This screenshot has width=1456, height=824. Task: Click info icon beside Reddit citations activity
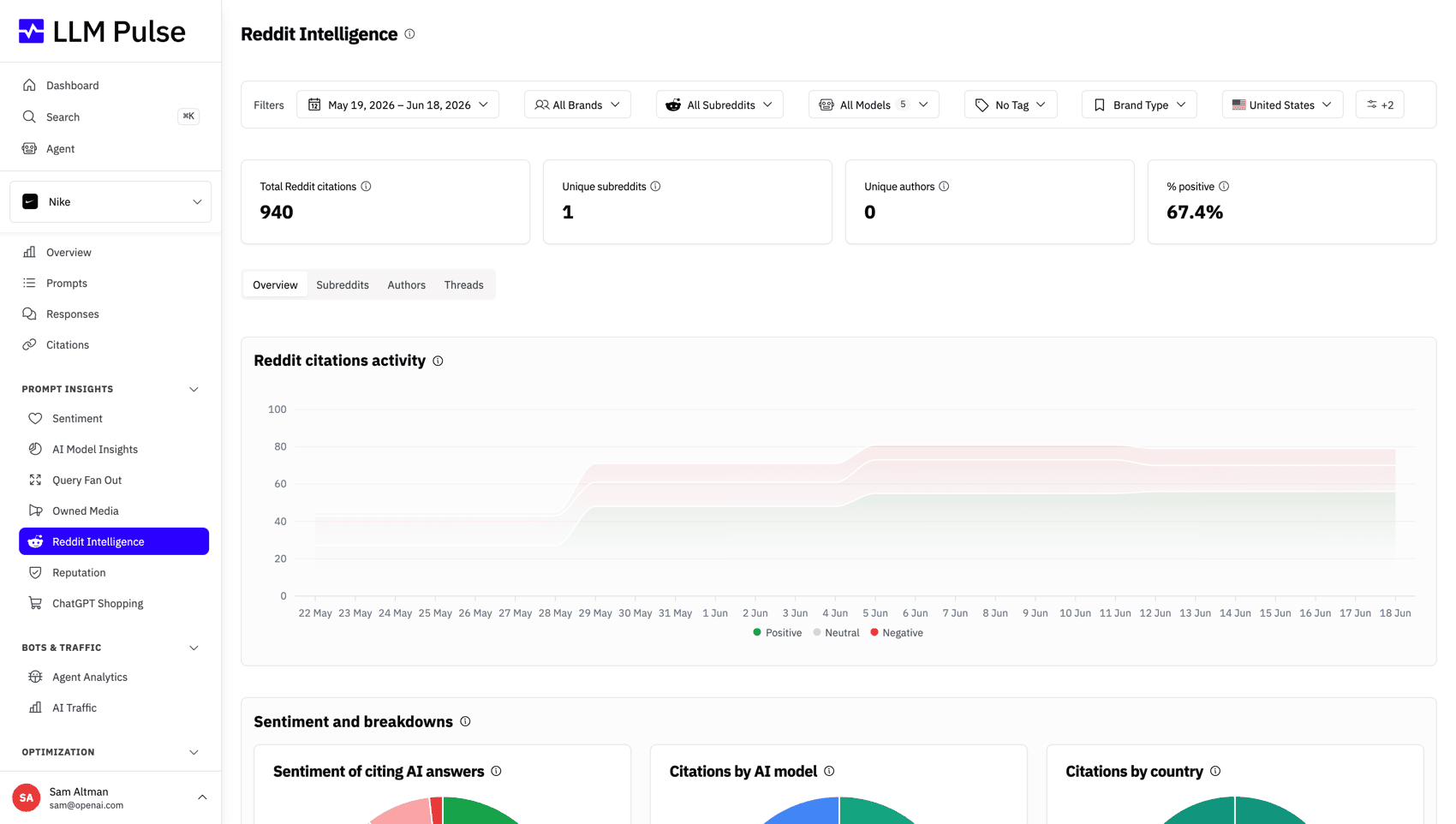coord(438,361)
